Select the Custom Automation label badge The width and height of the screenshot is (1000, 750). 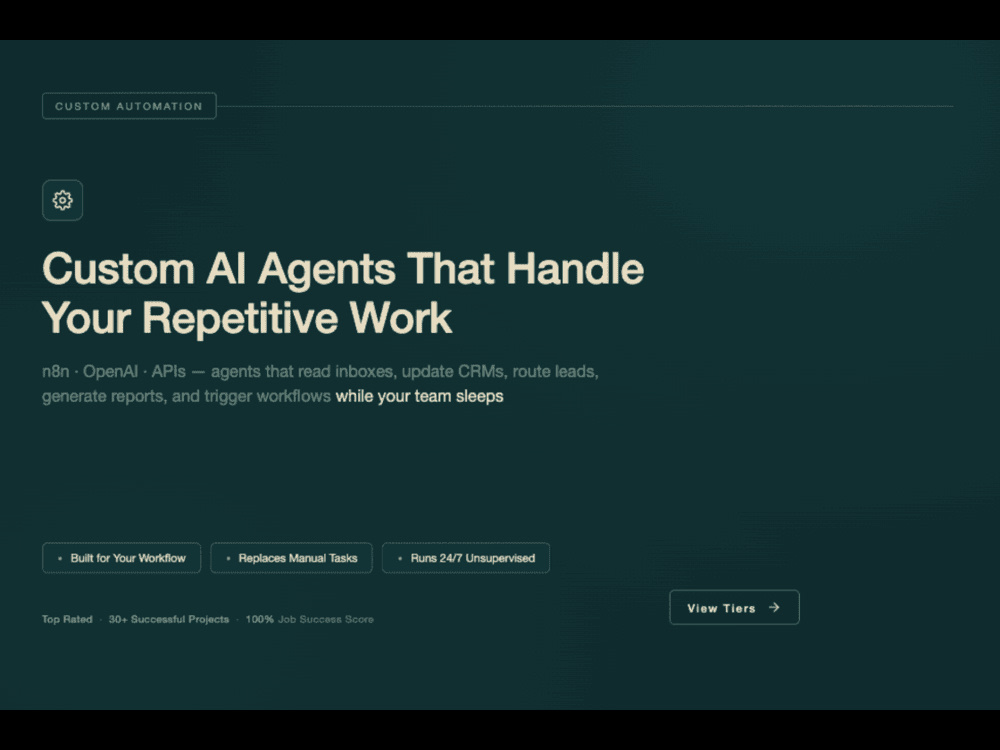click(x=129, y=106)
